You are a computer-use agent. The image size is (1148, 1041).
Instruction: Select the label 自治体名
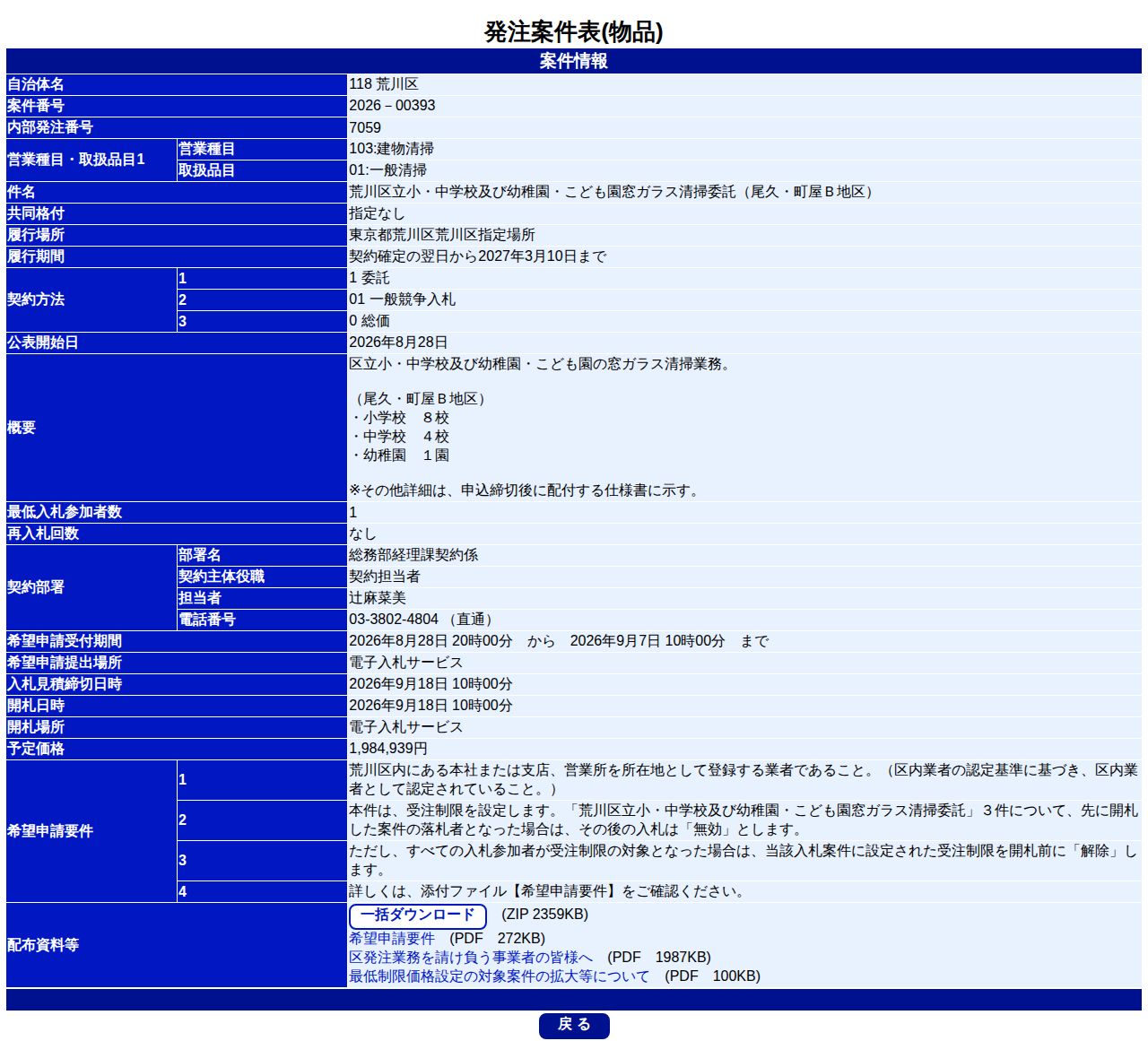[x=36, y=84]
